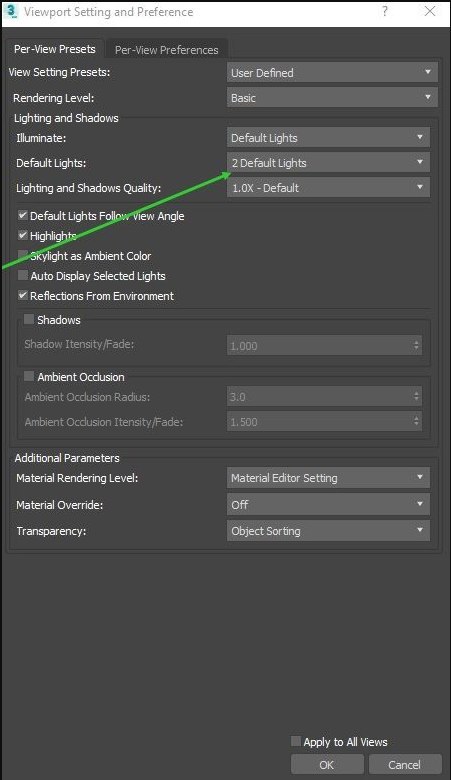
Task: Click the OK button
Action: pos(327,765)
